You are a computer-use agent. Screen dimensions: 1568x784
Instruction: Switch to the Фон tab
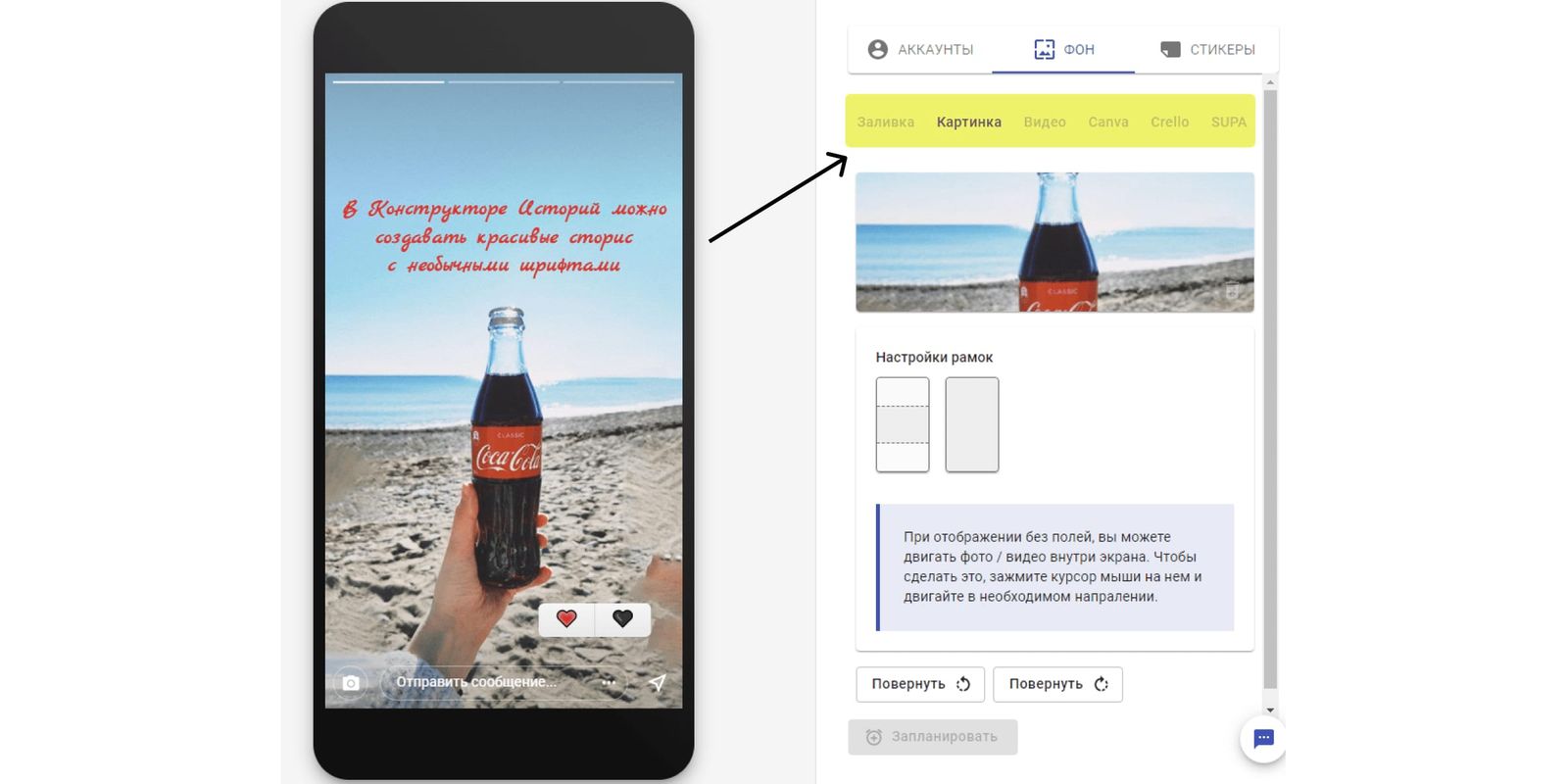click(1063, 49)
